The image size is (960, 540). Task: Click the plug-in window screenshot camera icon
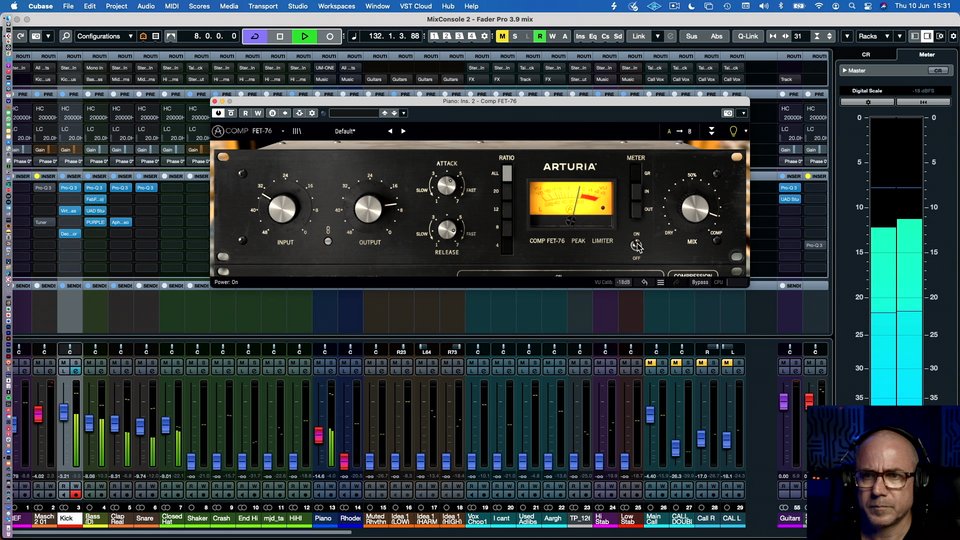point(728,113)
